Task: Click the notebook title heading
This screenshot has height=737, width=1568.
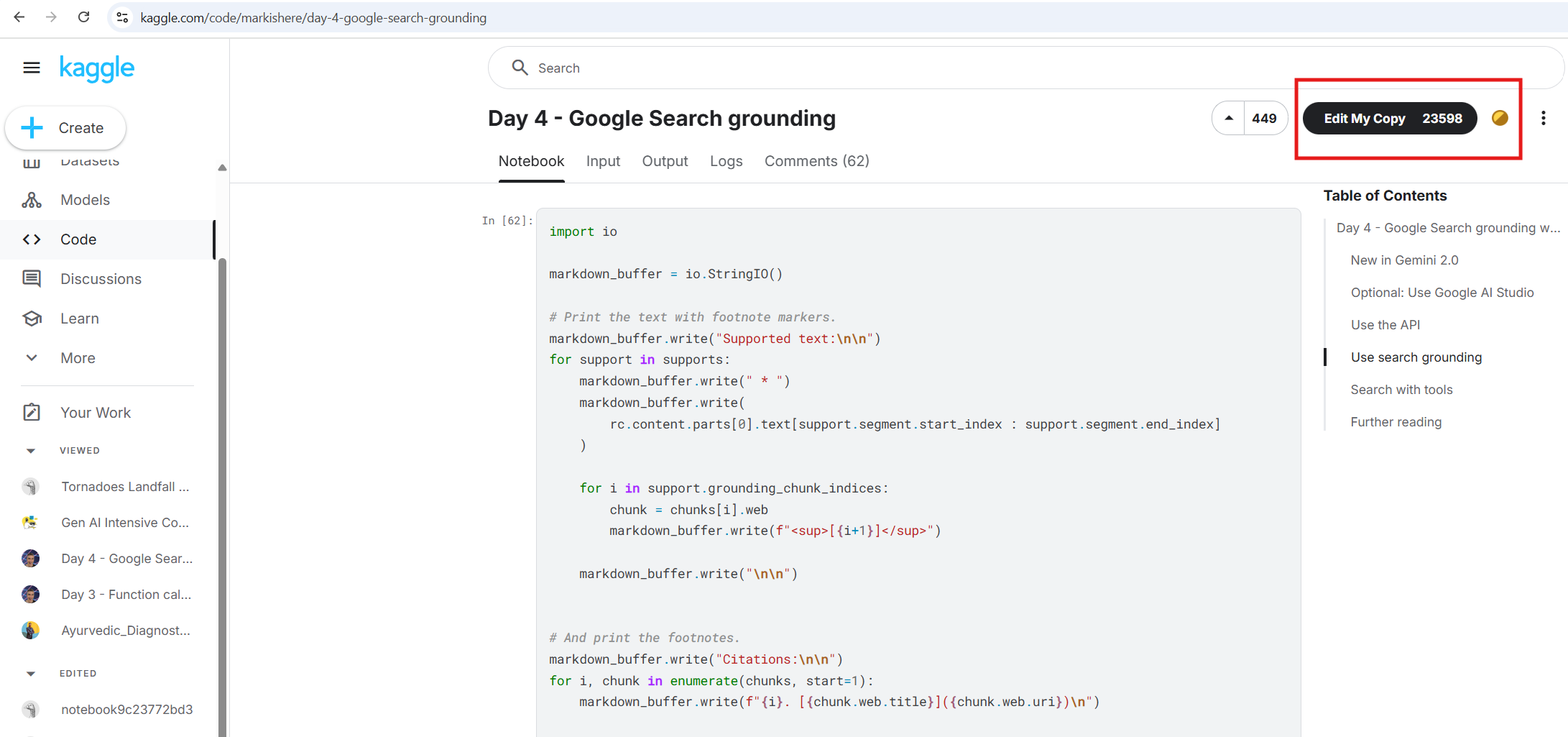Action: click(x=662, y=119)
